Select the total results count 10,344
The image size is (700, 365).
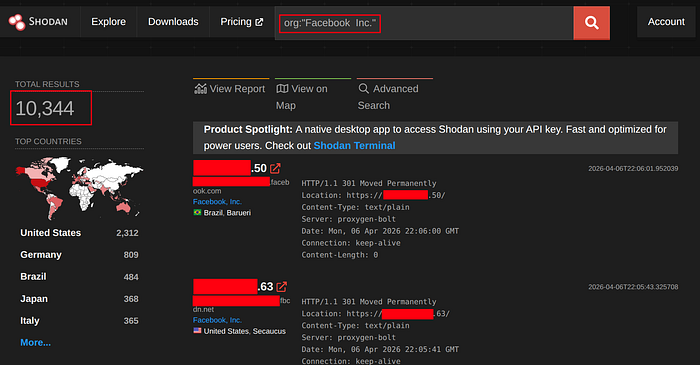45,108
